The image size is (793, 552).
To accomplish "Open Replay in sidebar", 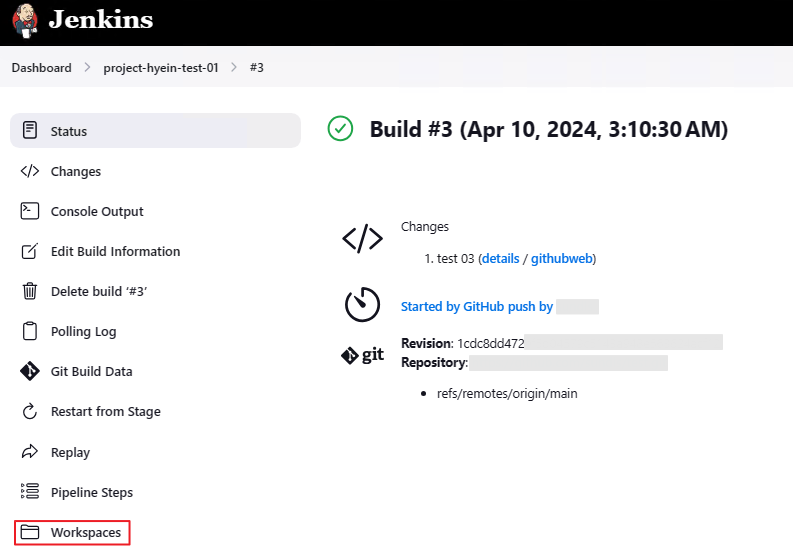I will [70, 452].
